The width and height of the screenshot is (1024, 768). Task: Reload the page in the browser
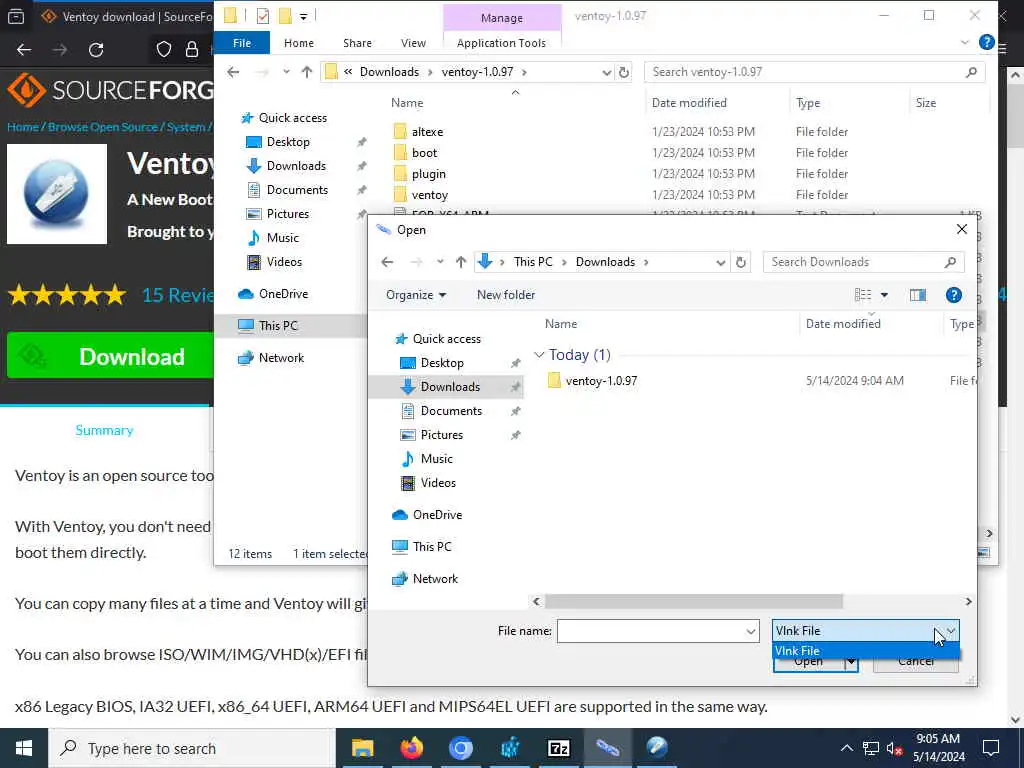(x=96, y=50)
